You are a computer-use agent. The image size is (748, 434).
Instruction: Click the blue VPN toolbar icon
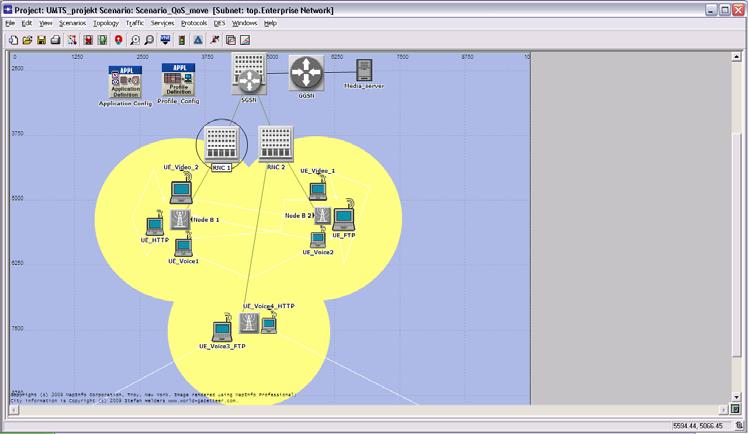tap(166, 40)
